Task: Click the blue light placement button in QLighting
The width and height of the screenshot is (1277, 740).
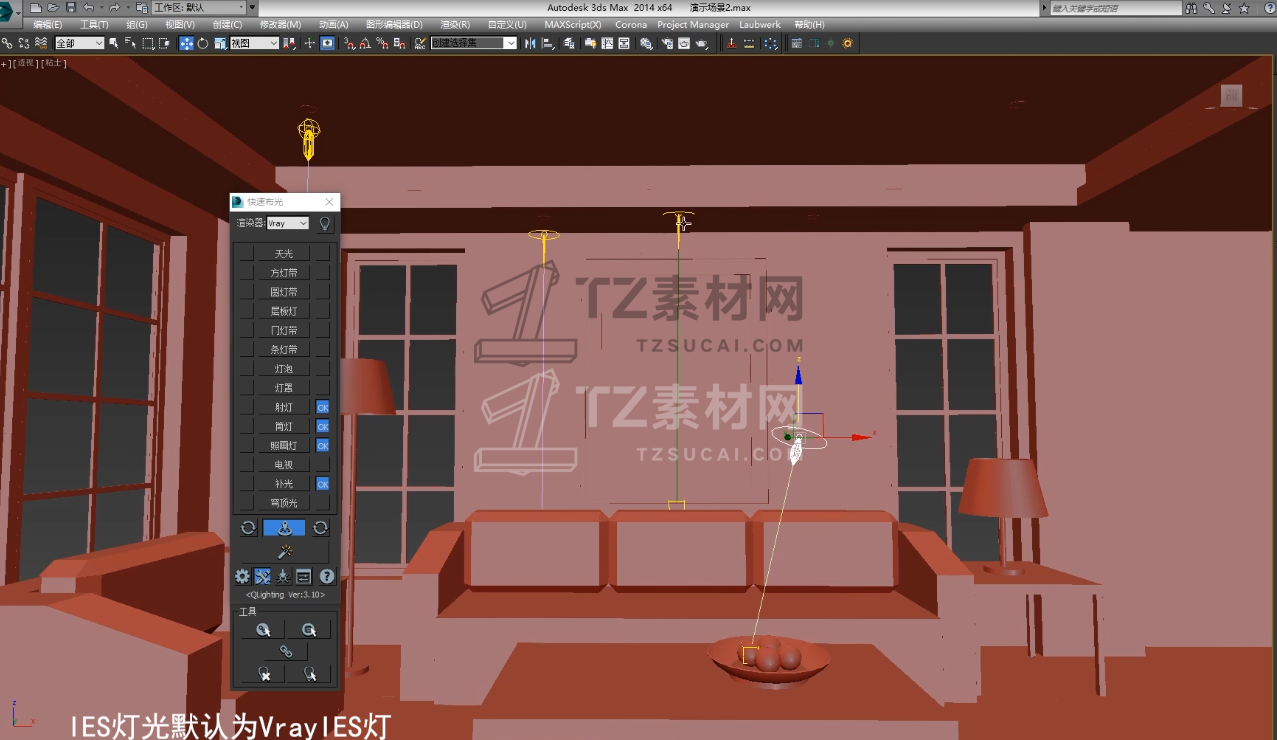Action: pos(284,527)
